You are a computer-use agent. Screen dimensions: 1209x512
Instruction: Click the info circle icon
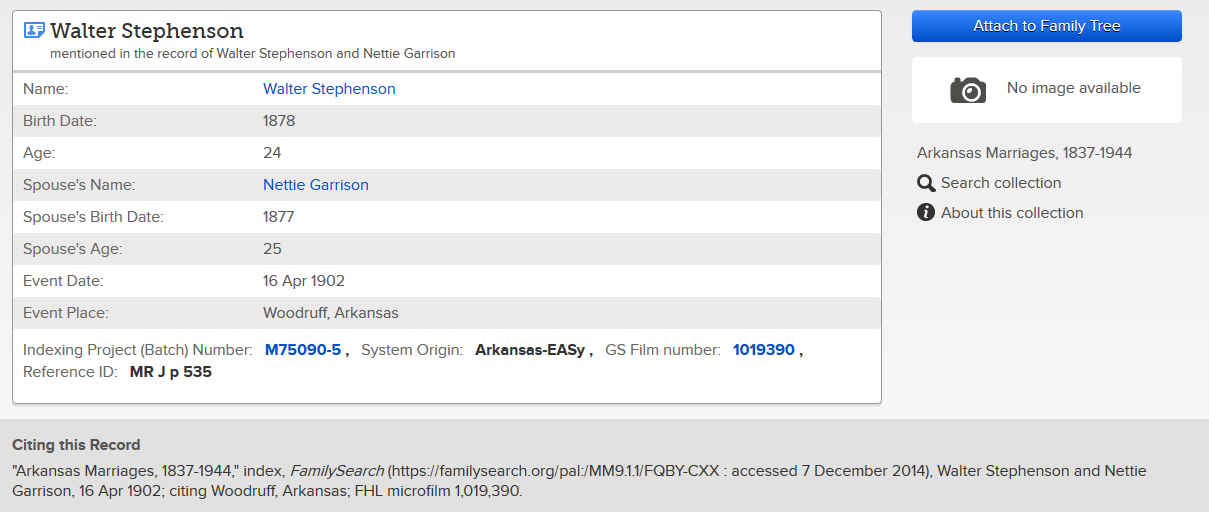[926, 213]
